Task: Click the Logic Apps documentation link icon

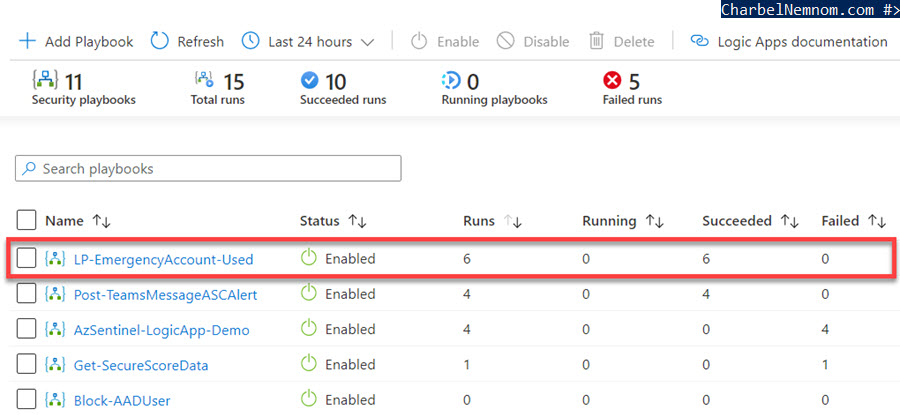Action: (699, 41)
